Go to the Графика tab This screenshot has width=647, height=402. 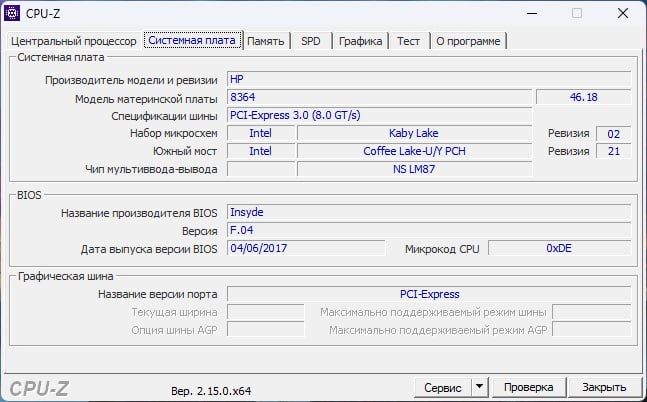(360, 41)
